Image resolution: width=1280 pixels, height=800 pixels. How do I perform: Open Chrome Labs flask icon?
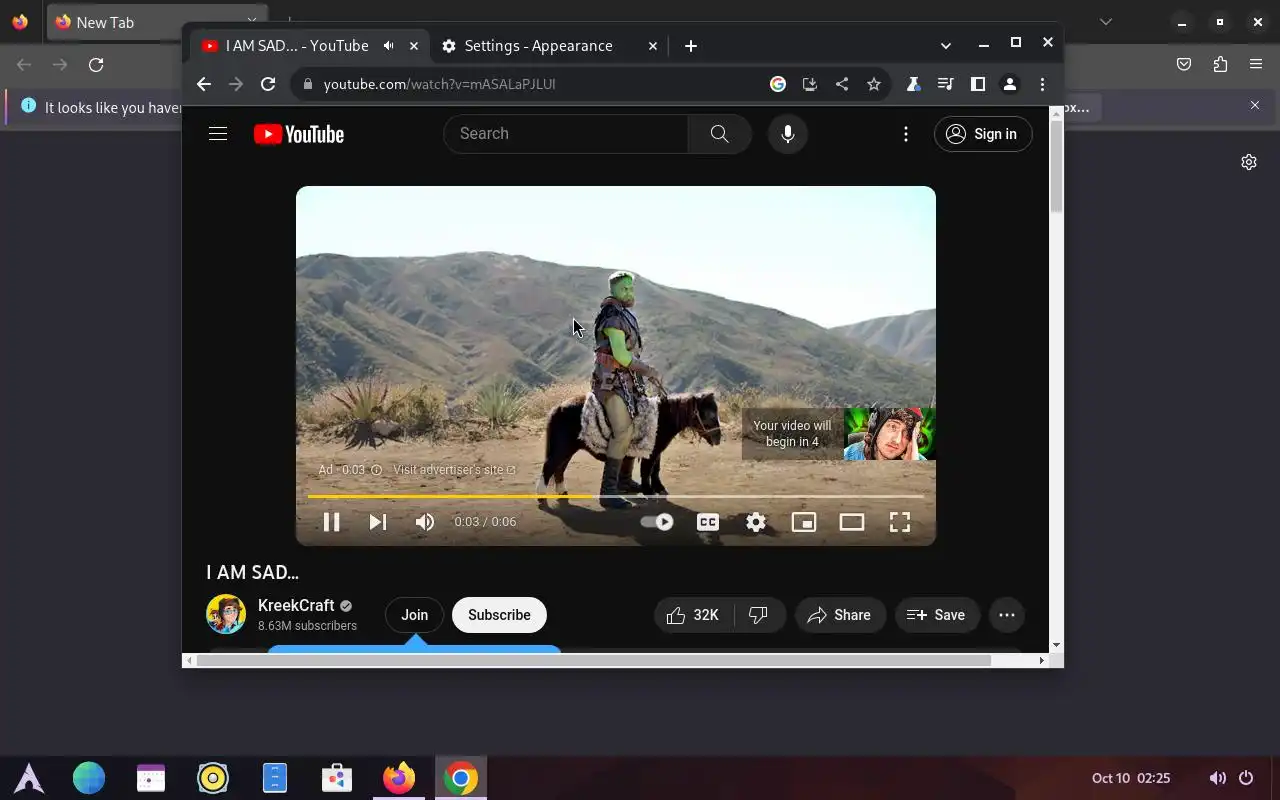click(x=913, y=84)
